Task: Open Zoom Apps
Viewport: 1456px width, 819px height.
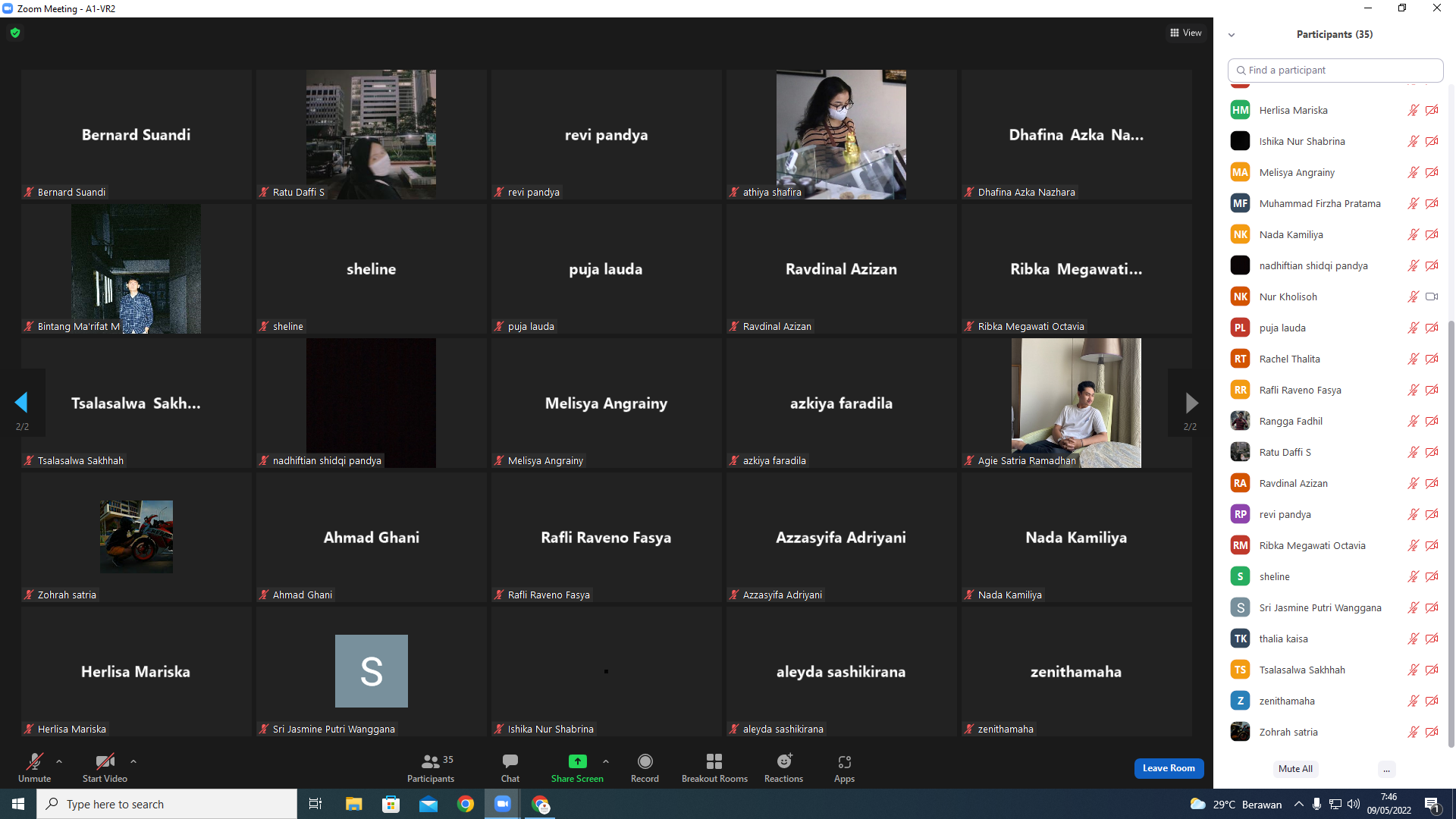Action: [844, 767]
